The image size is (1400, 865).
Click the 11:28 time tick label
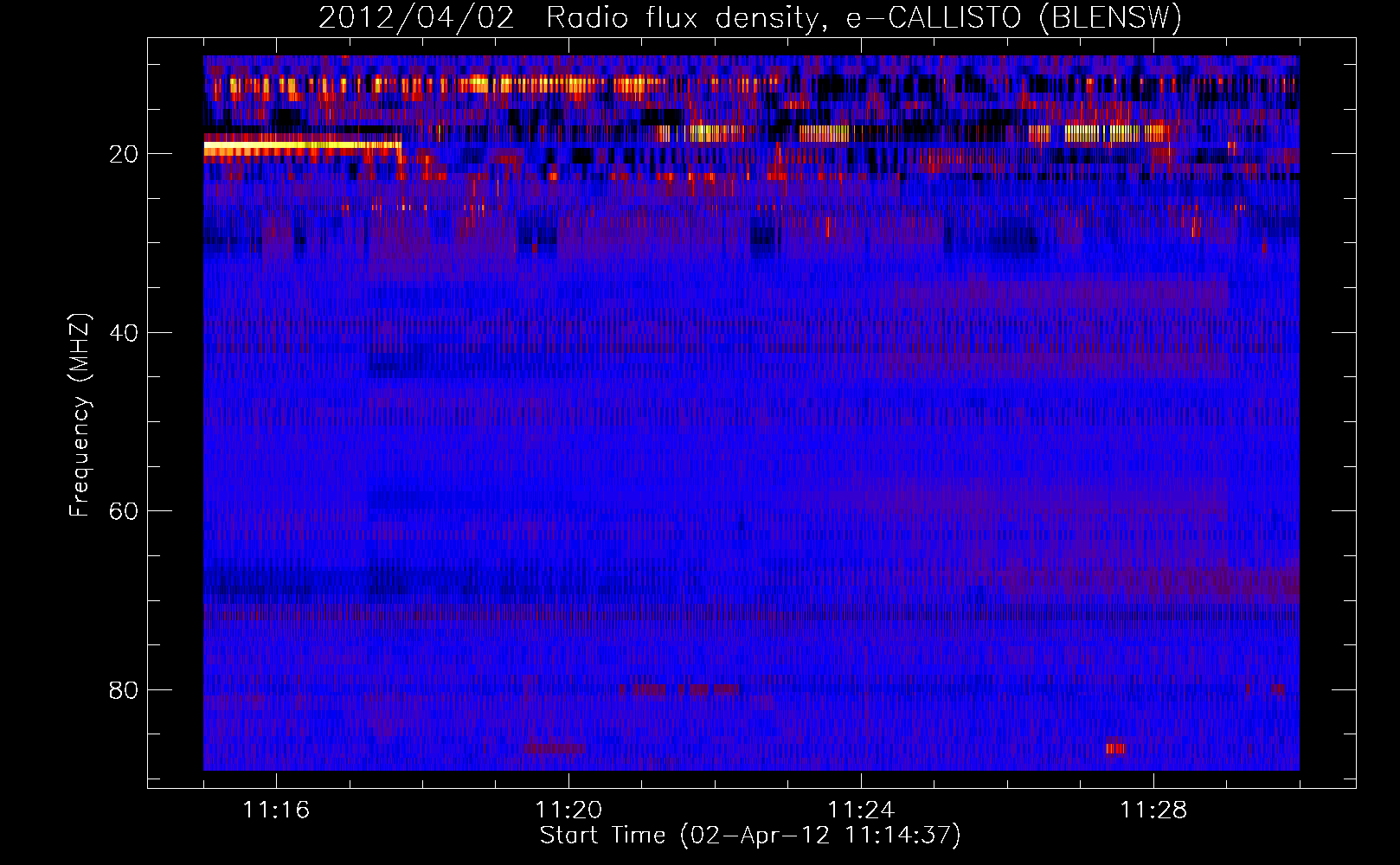(1153, 811)
